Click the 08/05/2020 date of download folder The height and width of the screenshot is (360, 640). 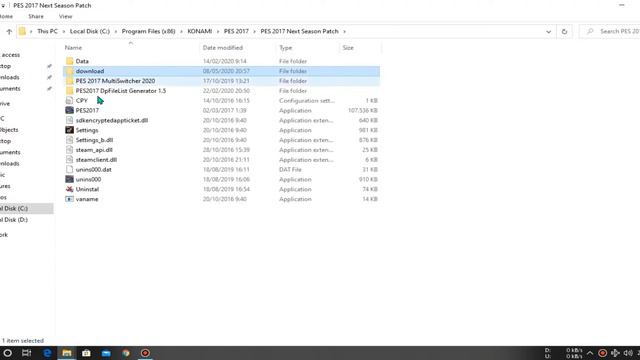click(x=226, y=71)
